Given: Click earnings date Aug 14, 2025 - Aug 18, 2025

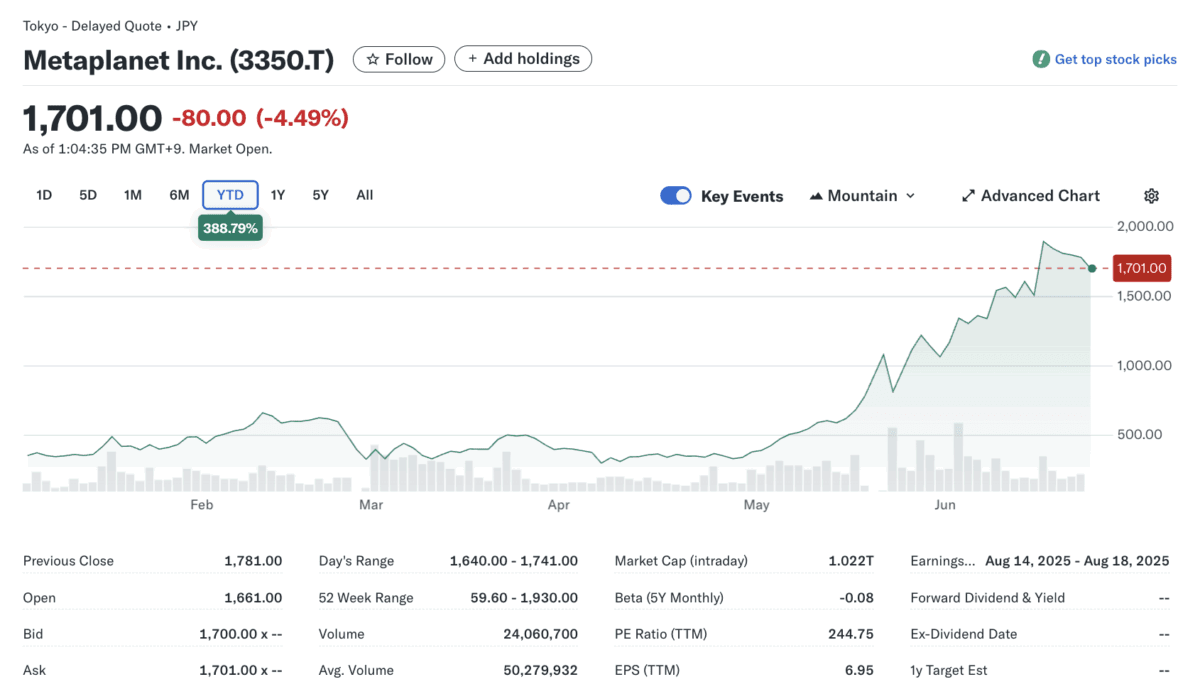Looking at the screenshot, I should click(x=1077, y=561).
